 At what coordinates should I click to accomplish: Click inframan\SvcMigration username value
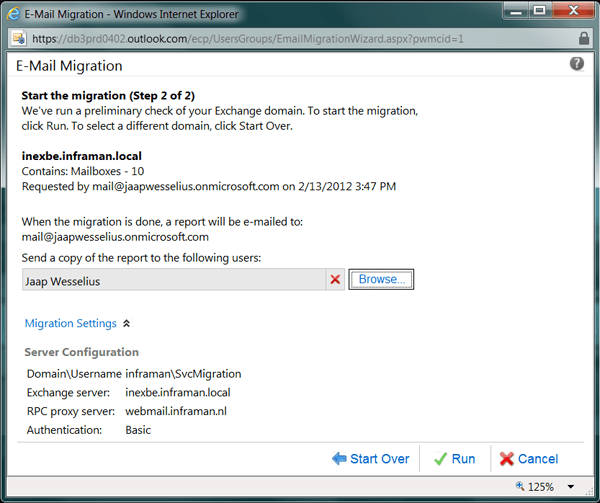(x=183, y=374)
